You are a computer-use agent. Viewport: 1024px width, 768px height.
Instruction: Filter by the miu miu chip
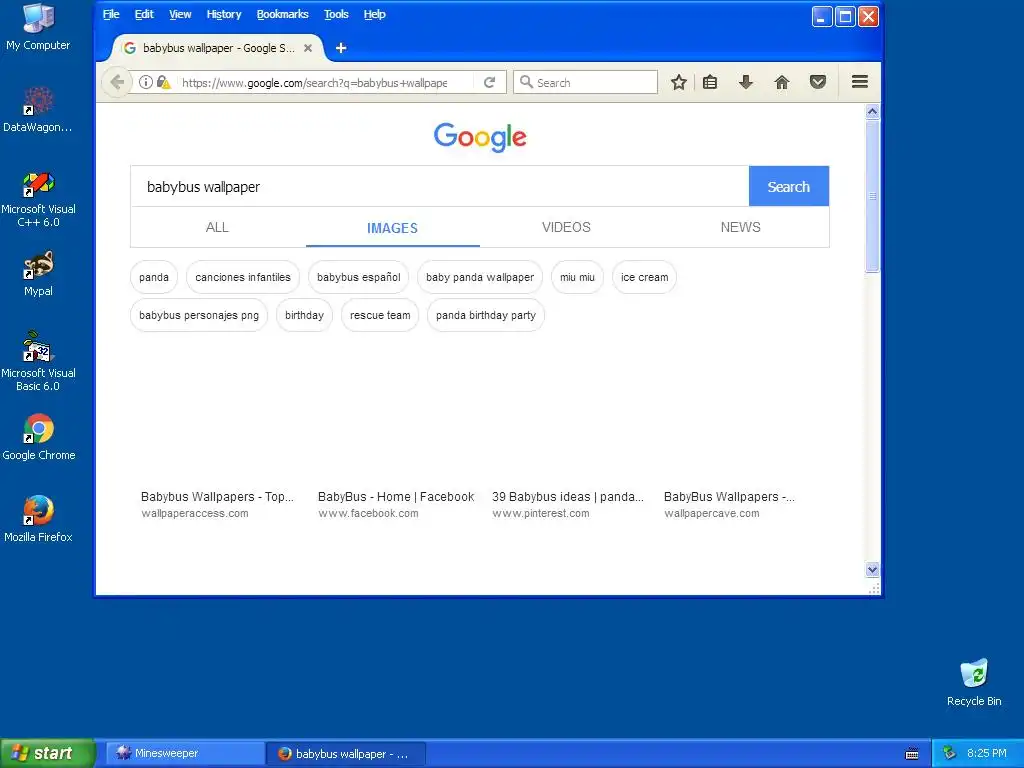coord(577,278)
